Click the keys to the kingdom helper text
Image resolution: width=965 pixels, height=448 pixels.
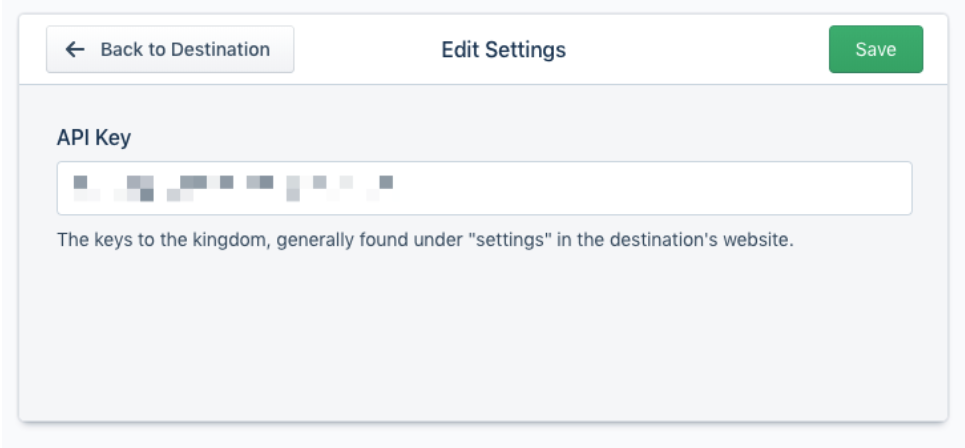click(424, 241)
